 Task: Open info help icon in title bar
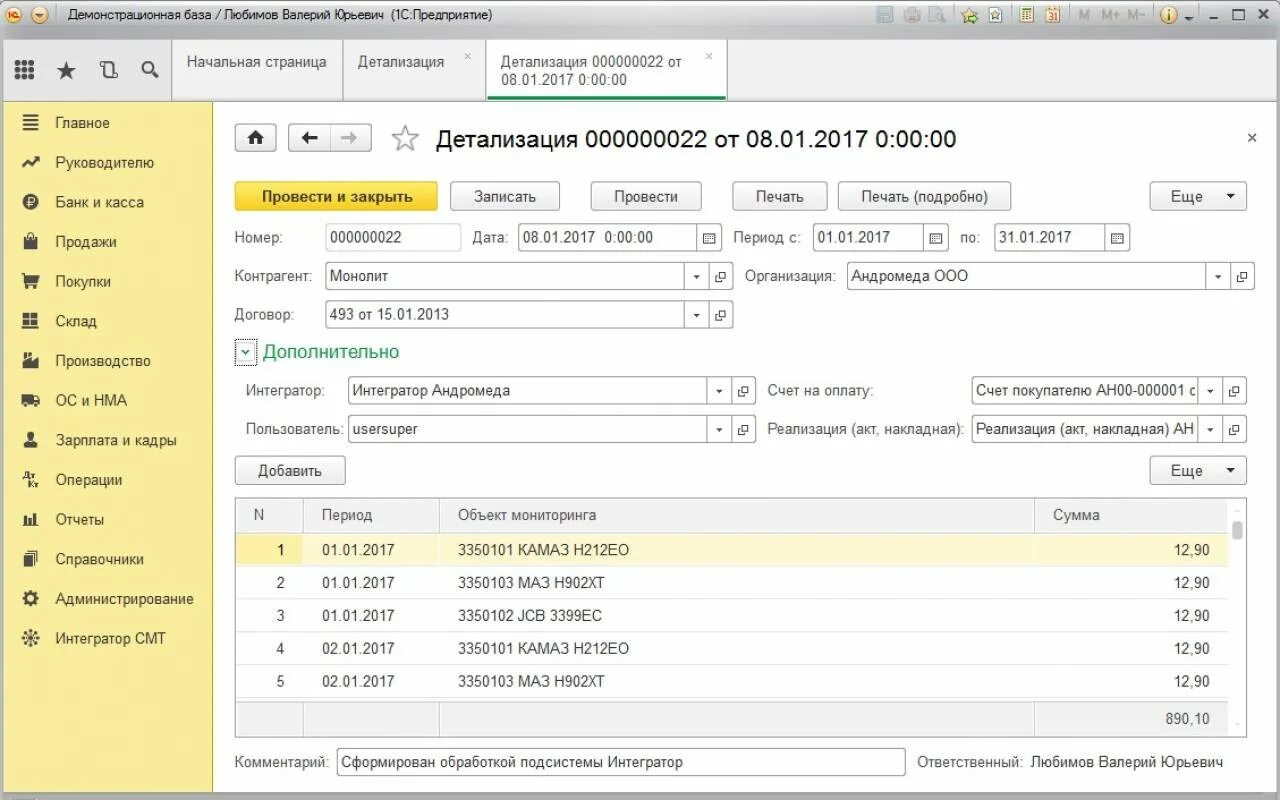click(x=1168, y=15)
